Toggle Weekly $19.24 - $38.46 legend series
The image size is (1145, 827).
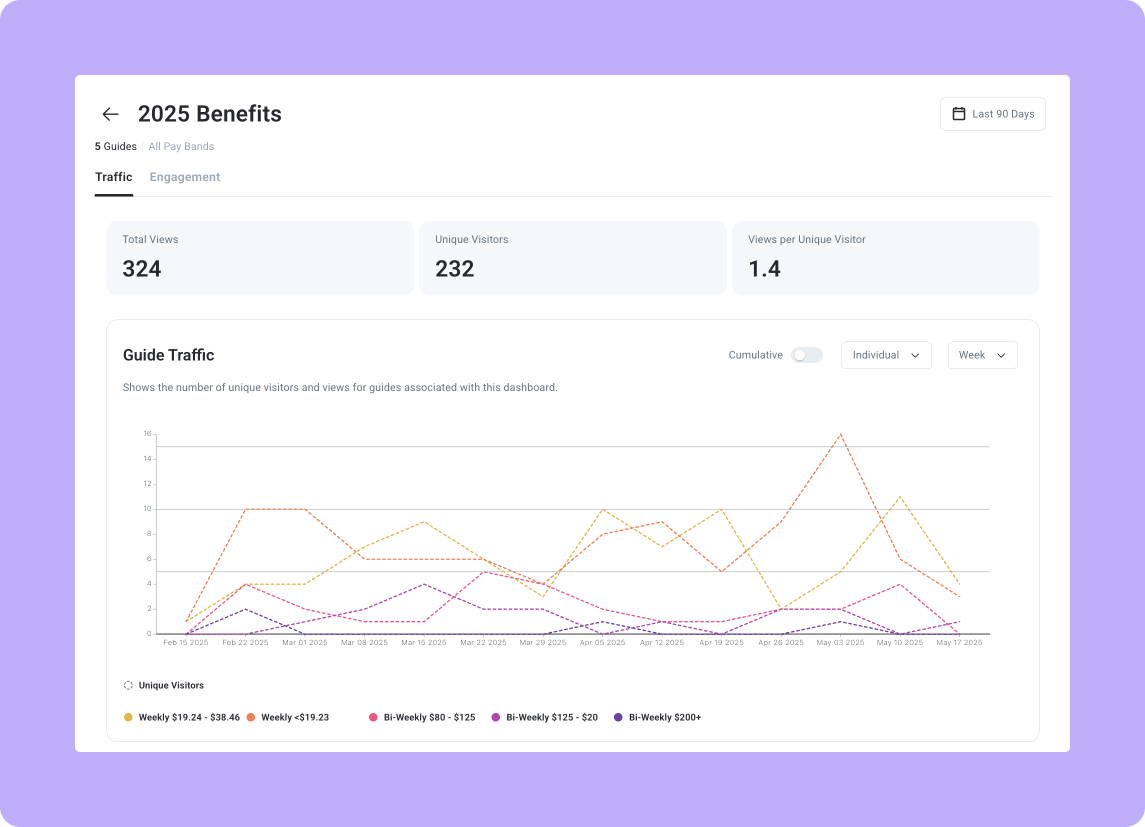coord(189,717)
